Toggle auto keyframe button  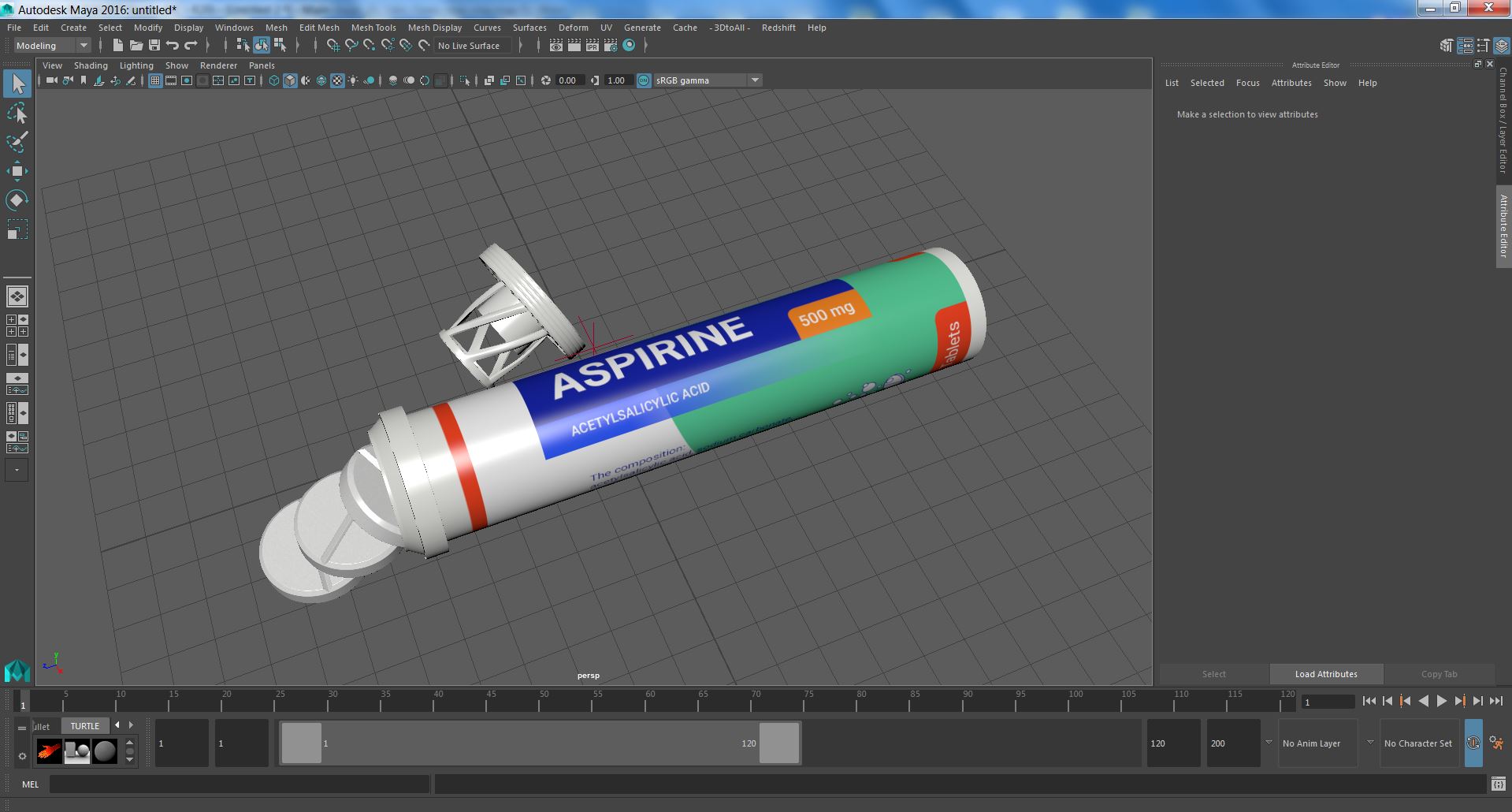pyautogui.click(x=1473, y=743)
